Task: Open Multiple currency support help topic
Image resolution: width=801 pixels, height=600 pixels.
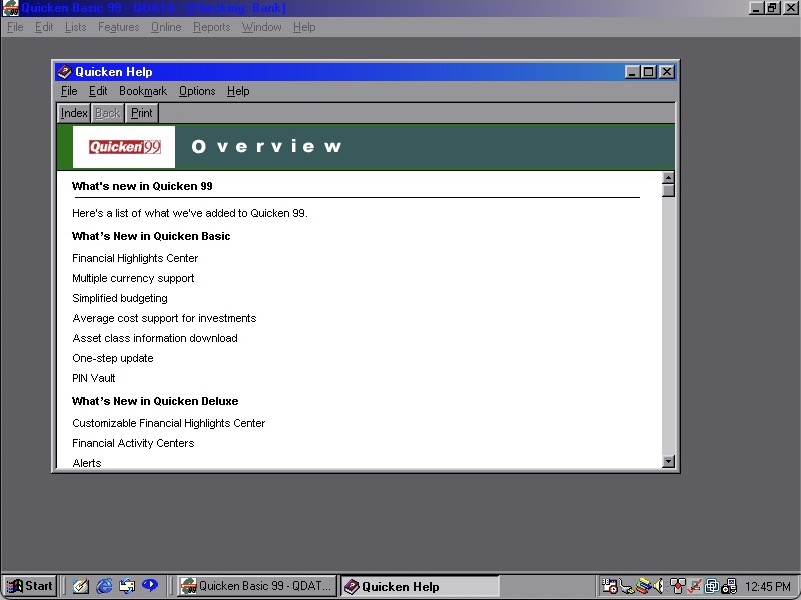Action: 133,278
